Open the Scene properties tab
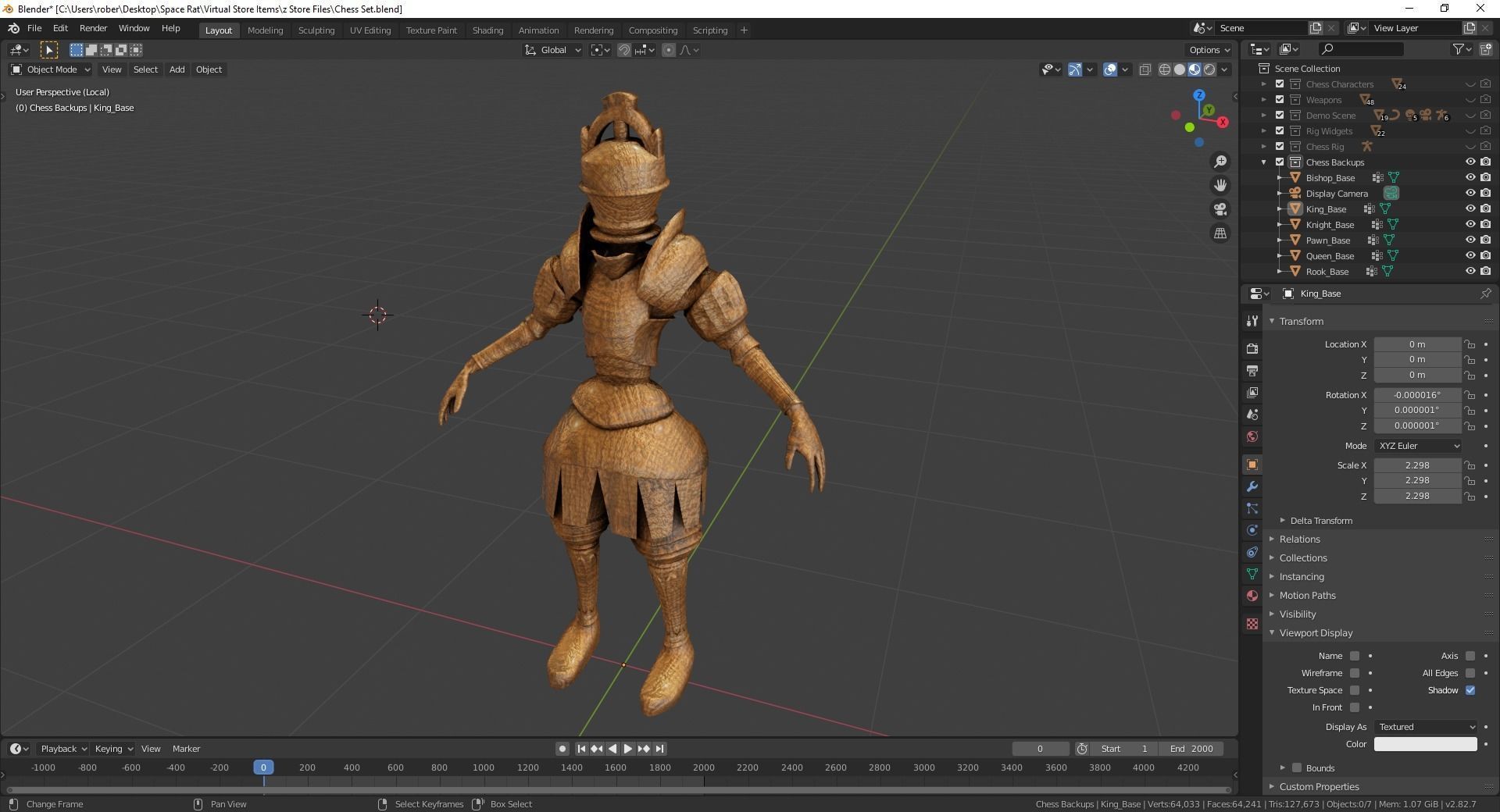1500x812 pixels. point(1252,414)
